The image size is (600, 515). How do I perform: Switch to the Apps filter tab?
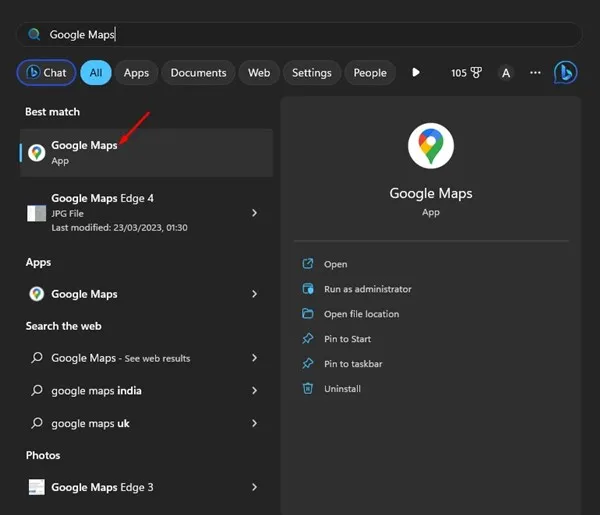coord(136,73)
